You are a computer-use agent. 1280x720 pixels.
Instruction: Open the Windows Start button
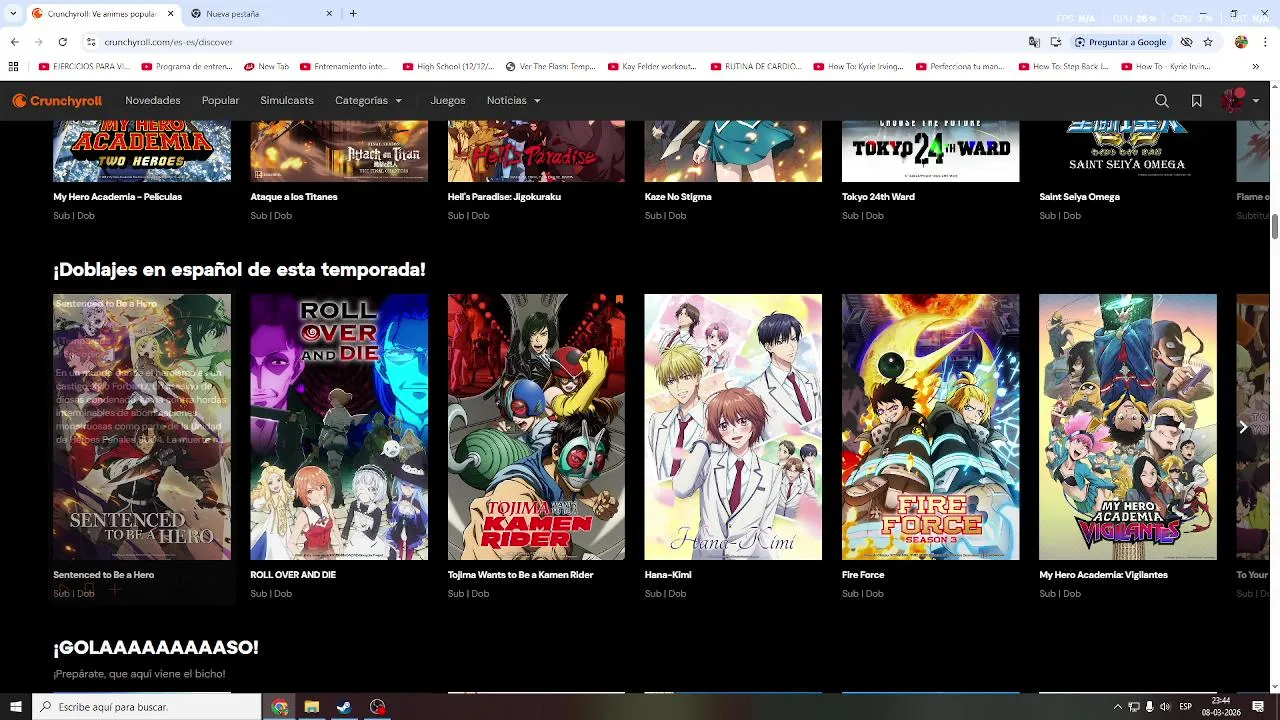point(15,707)
